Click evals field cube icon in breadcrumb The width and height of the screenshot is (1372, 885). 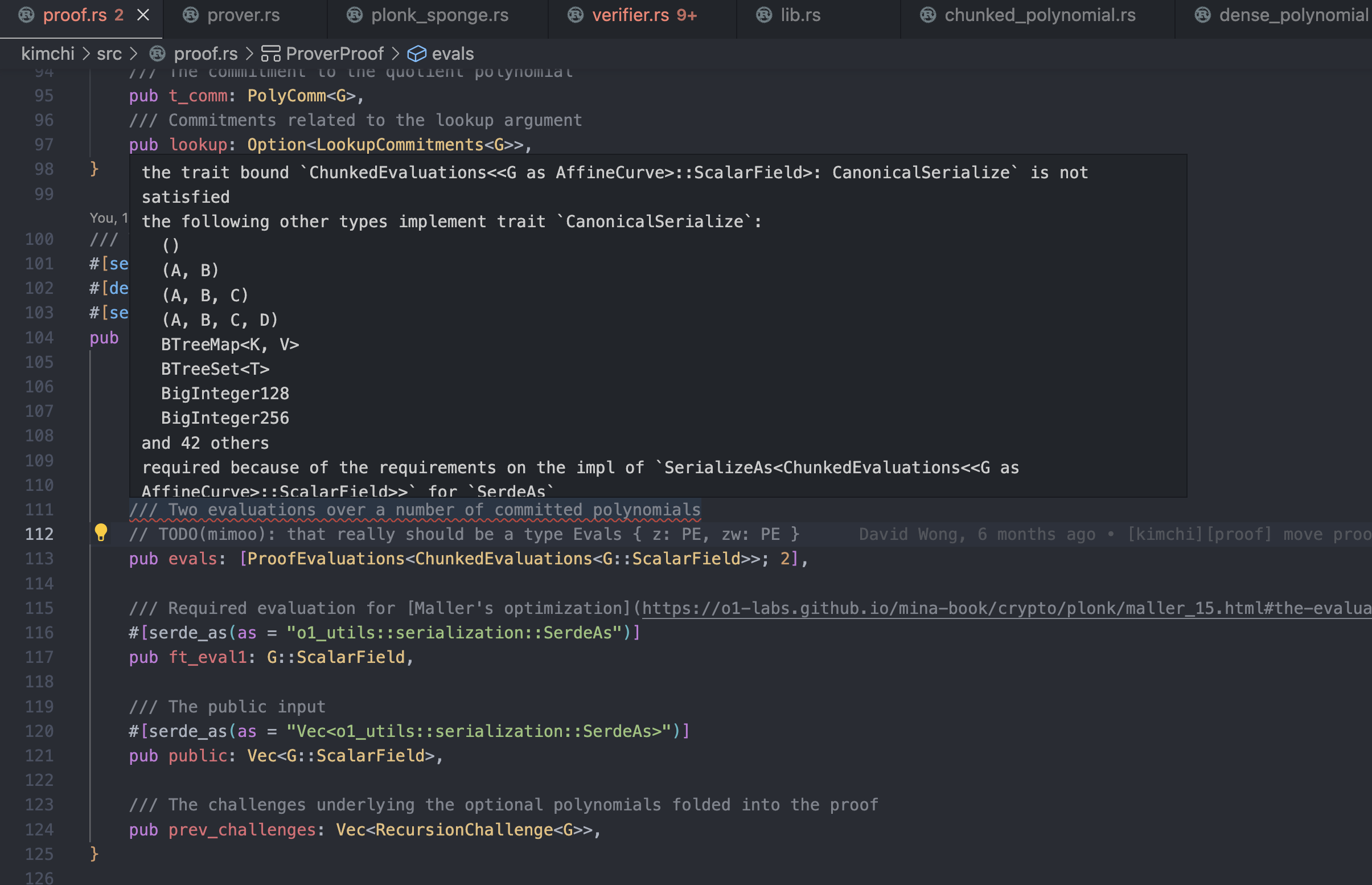click(x=416, y=54)
